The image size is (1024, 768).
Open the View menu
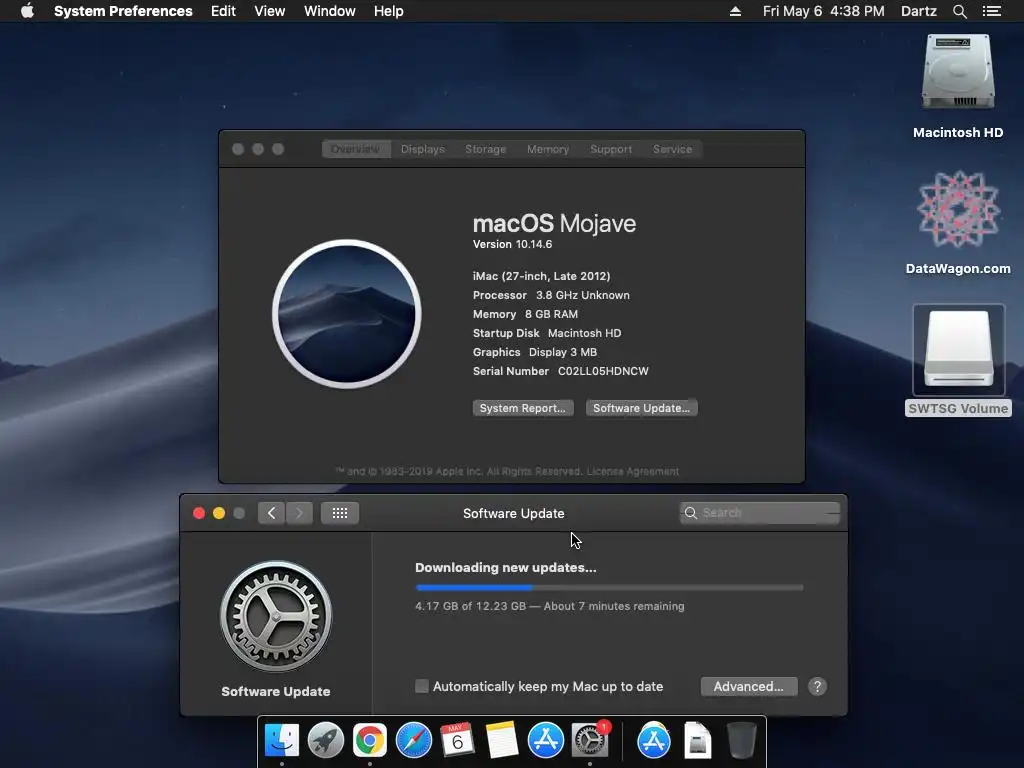coord(270,11)
